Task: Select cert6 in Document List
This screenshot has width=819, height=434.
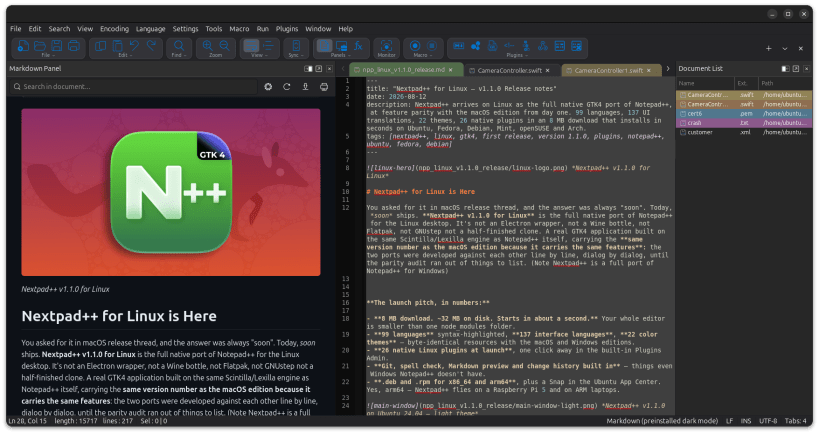Action: pos(744,113)
